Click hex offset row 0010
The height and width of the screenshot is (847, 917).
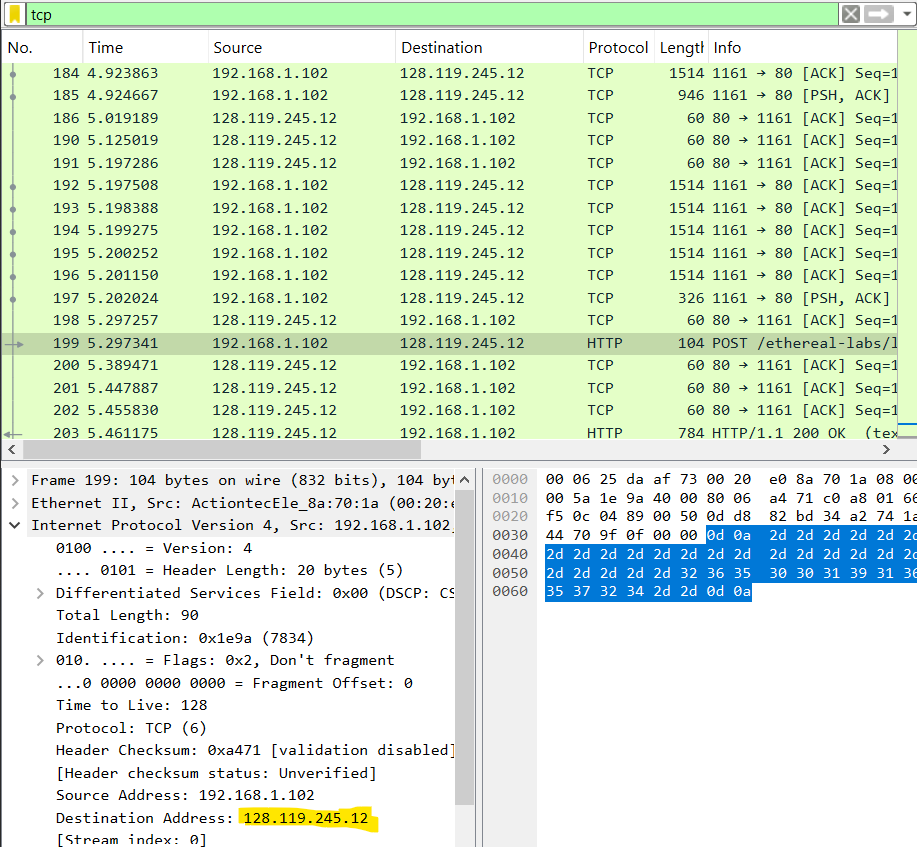coord(510,498)
